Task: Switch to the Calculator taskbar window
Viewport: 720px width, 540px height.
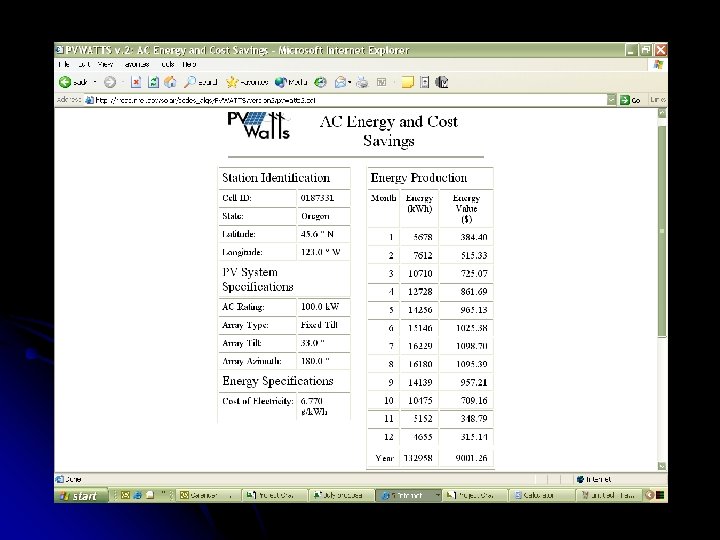Action: tap(540, 495)
